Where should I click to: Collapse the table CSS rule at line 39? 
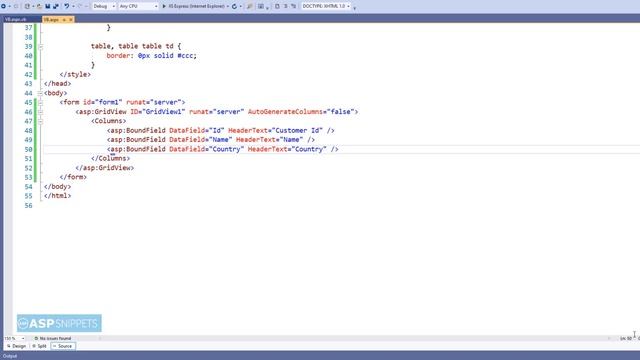40,47
